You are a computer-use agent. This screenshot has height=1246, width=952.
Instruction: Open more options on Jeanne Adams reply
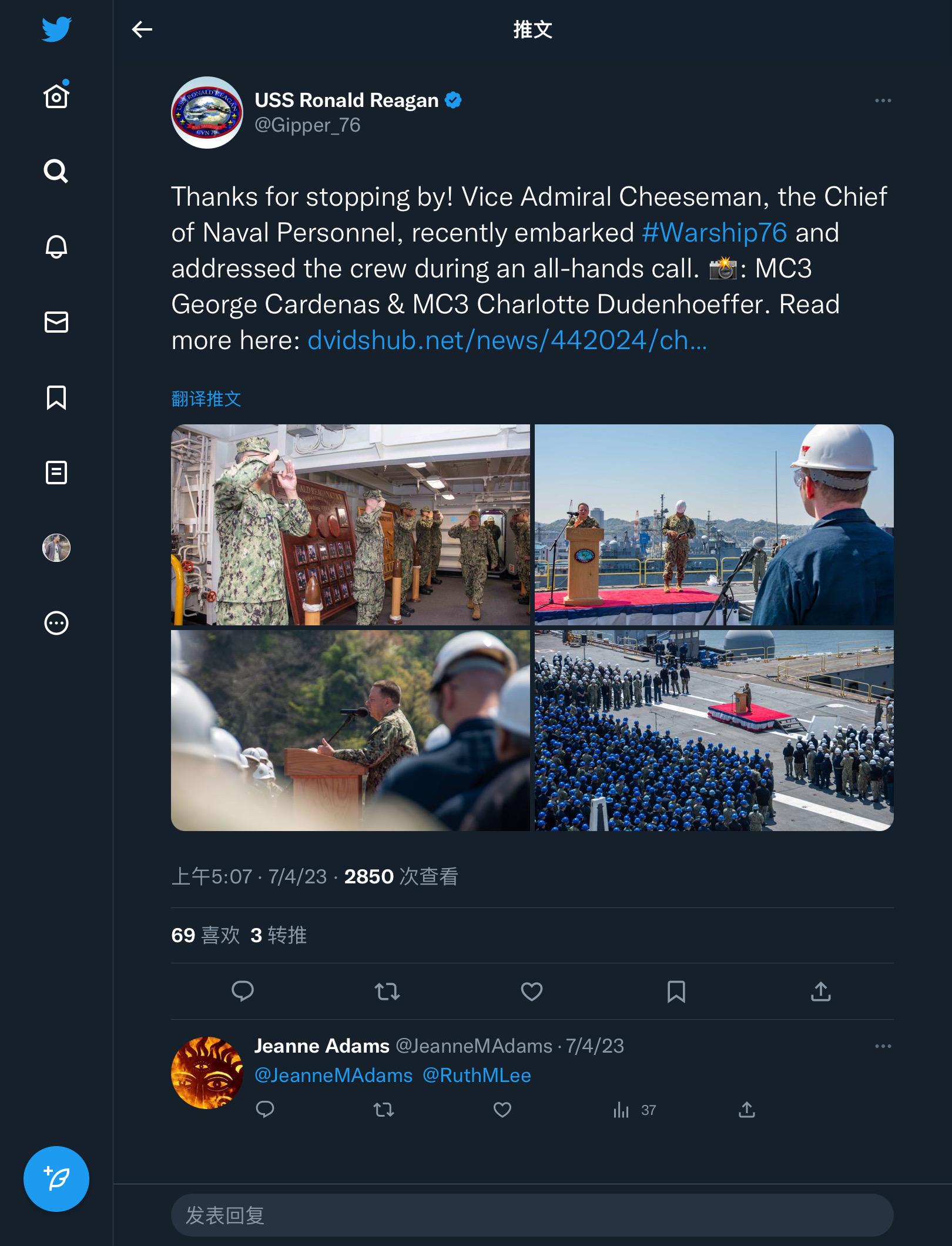point(883,1046)
